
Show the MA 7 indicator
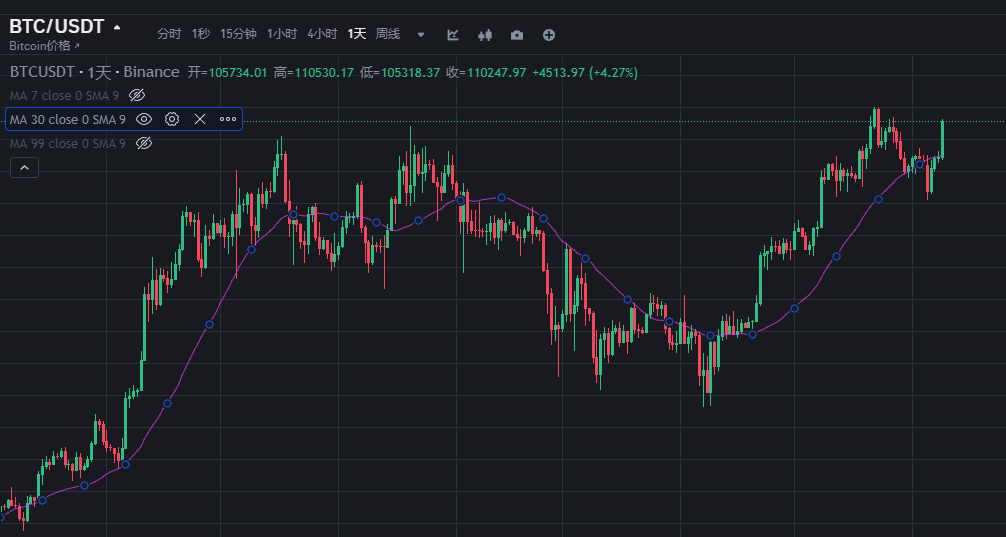(138, 95)
